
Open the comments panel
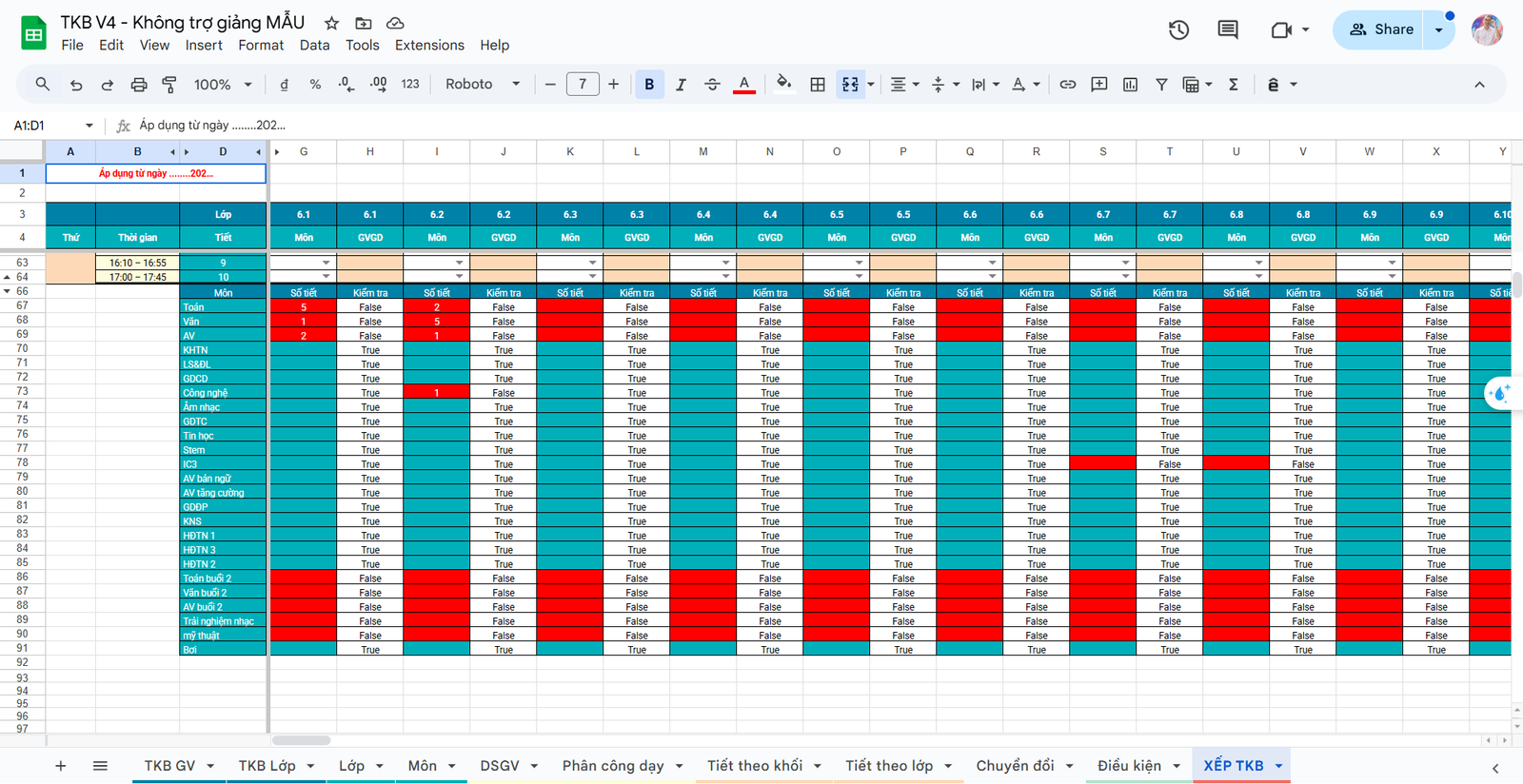(x=1228, y=29)
